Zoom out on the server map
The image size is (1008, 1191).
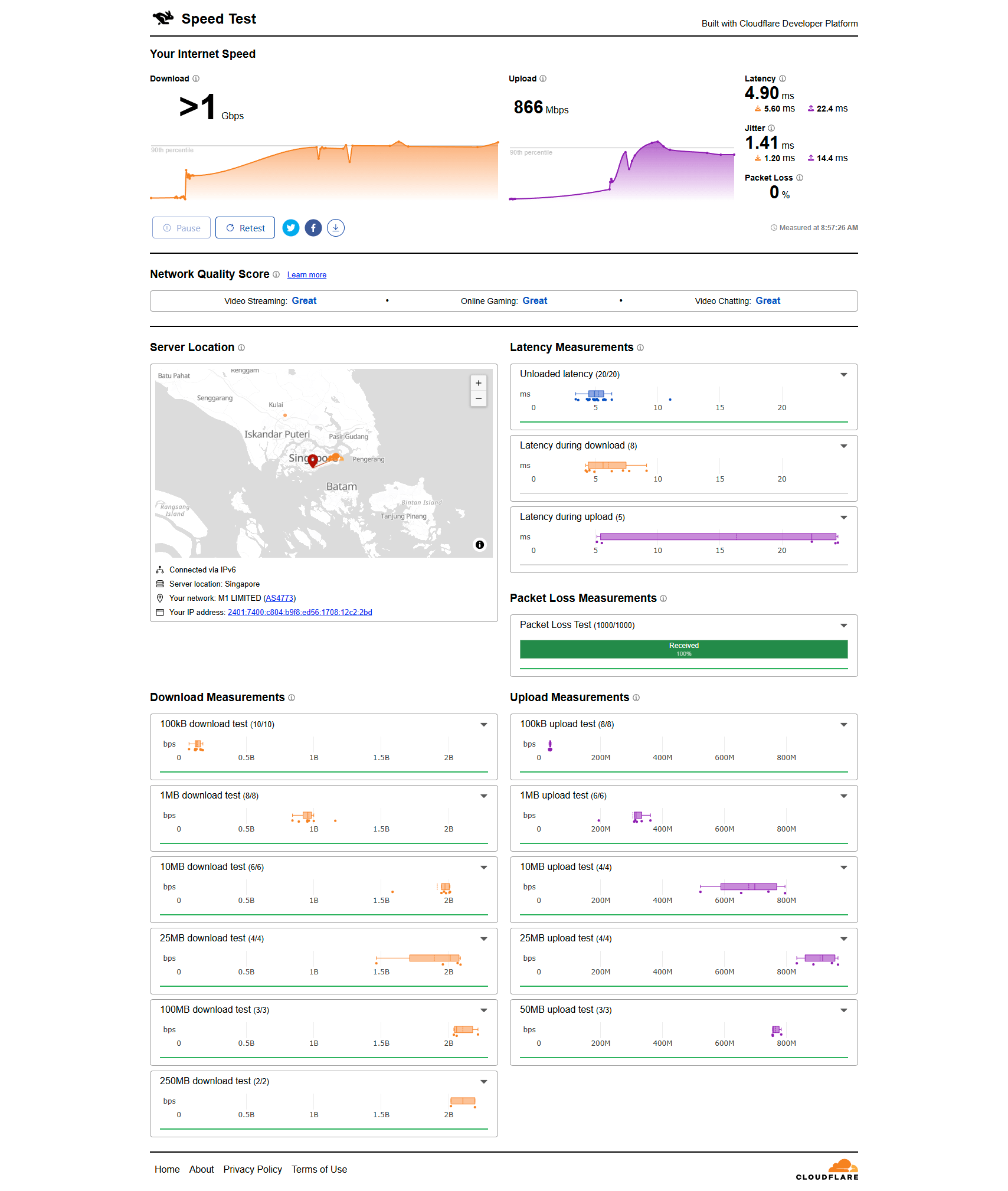pos(478,399)
